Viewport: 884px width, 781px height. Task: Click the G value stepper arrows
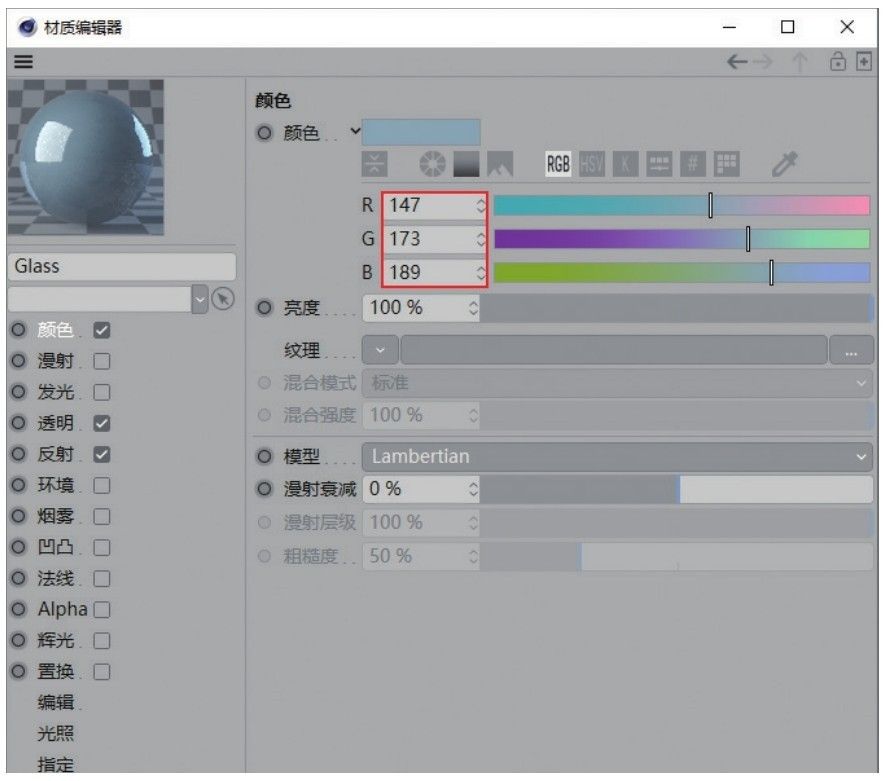pos(480,239)
